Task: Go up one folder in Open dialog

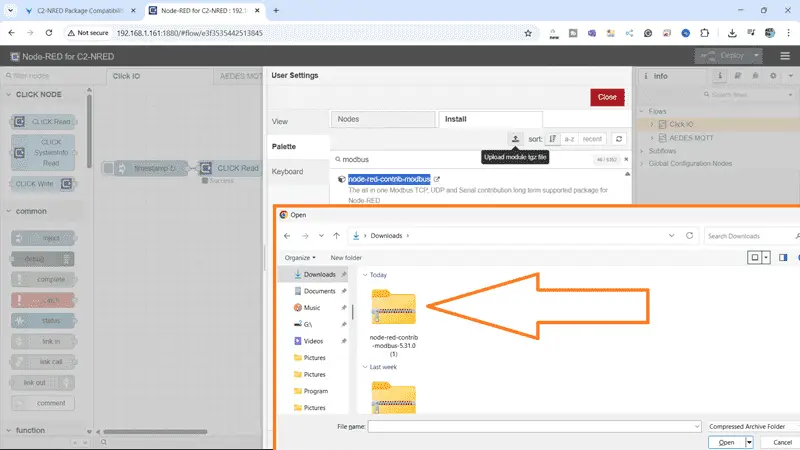Action: 336,236
